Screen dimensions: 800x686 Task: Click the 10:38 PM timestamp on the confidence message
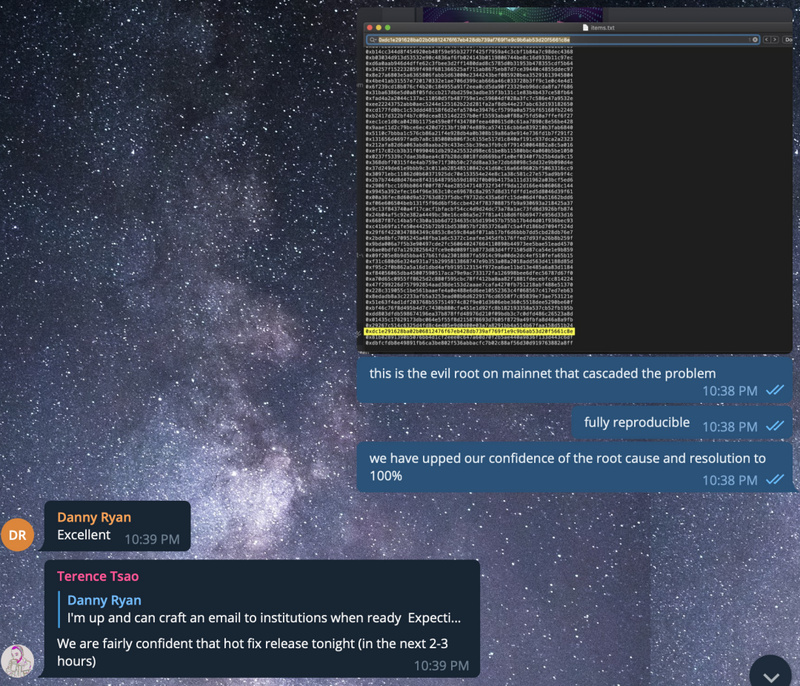[x=730, y=480]
